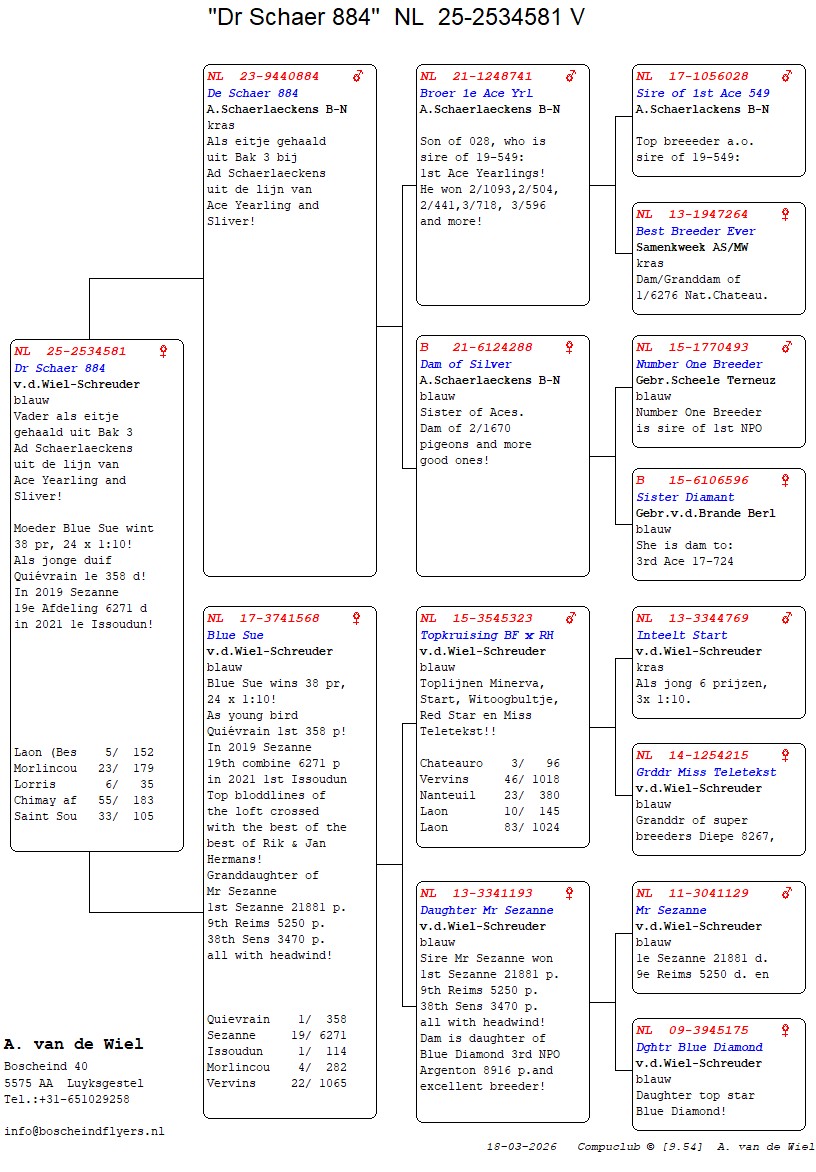Click the female symbol beside NL 13-1947264

[786, 214]
